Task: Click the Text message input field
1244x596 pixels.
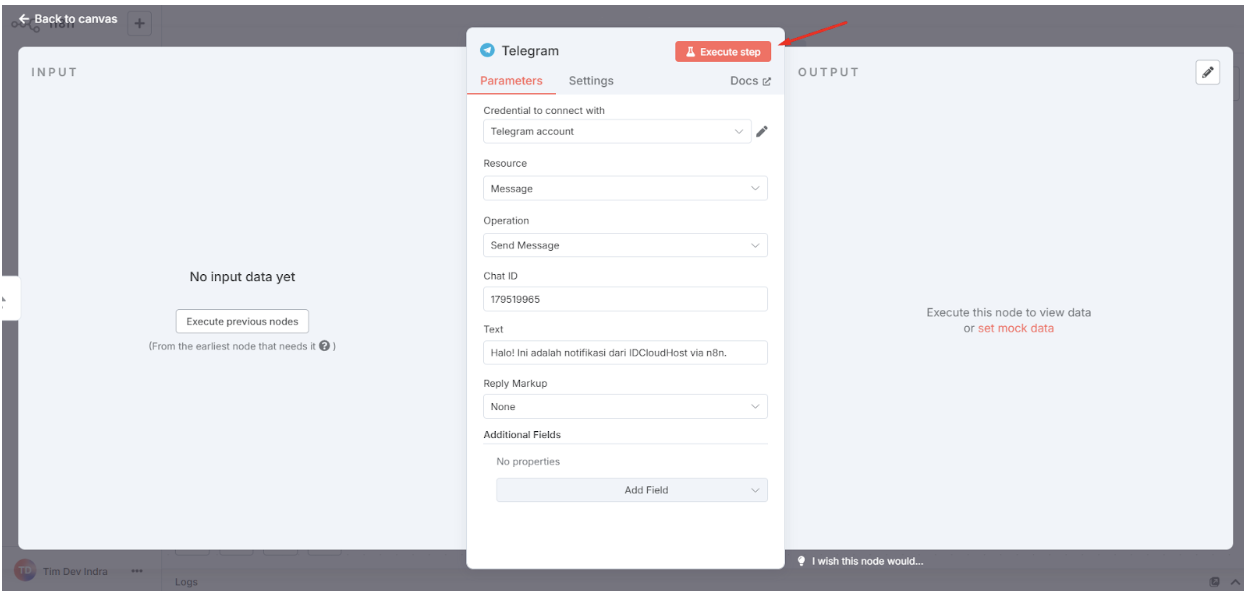Action: 625,352
